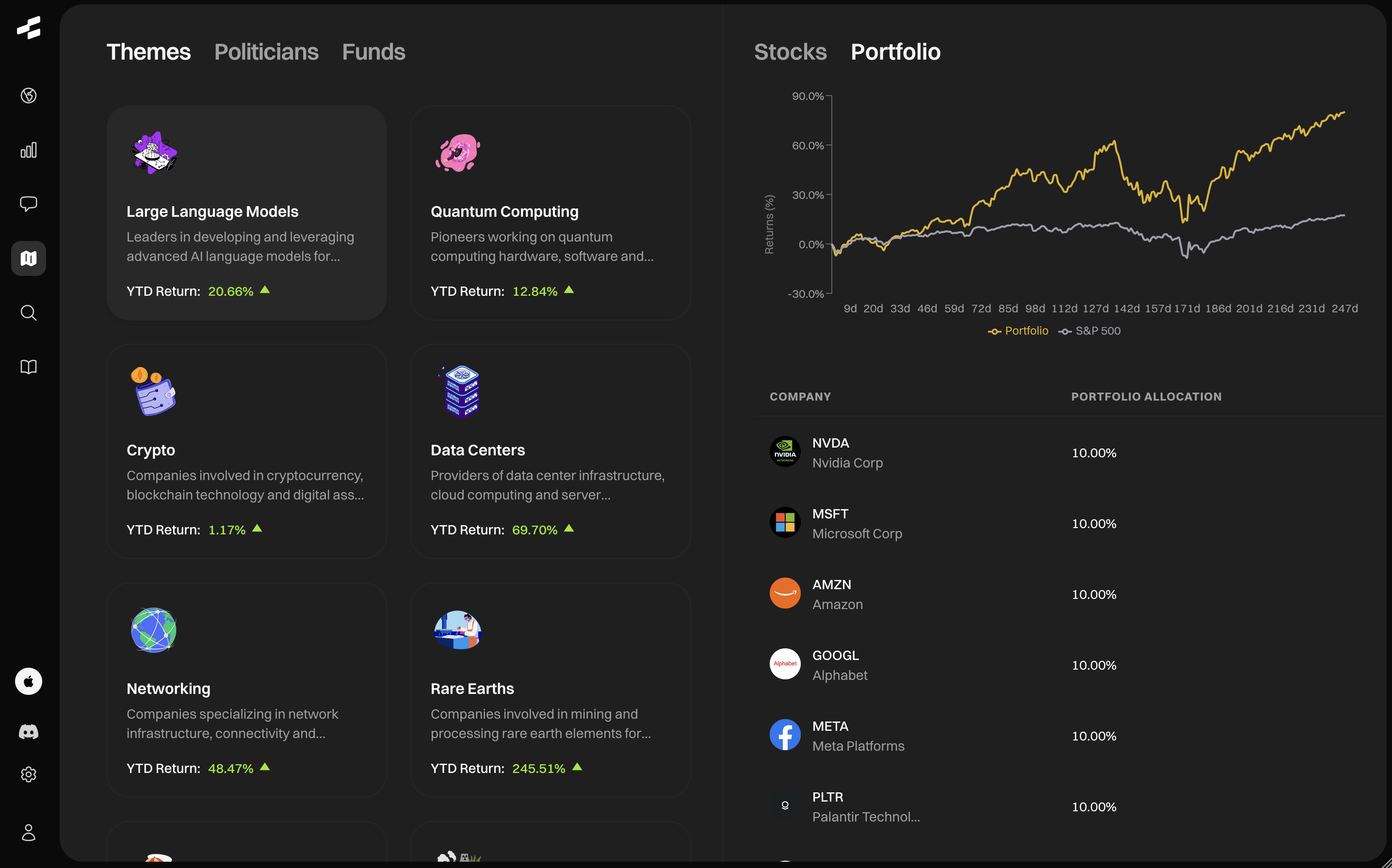Select the map icon in the sidebar
This screenshot has height=868, width=1392.
28,258
